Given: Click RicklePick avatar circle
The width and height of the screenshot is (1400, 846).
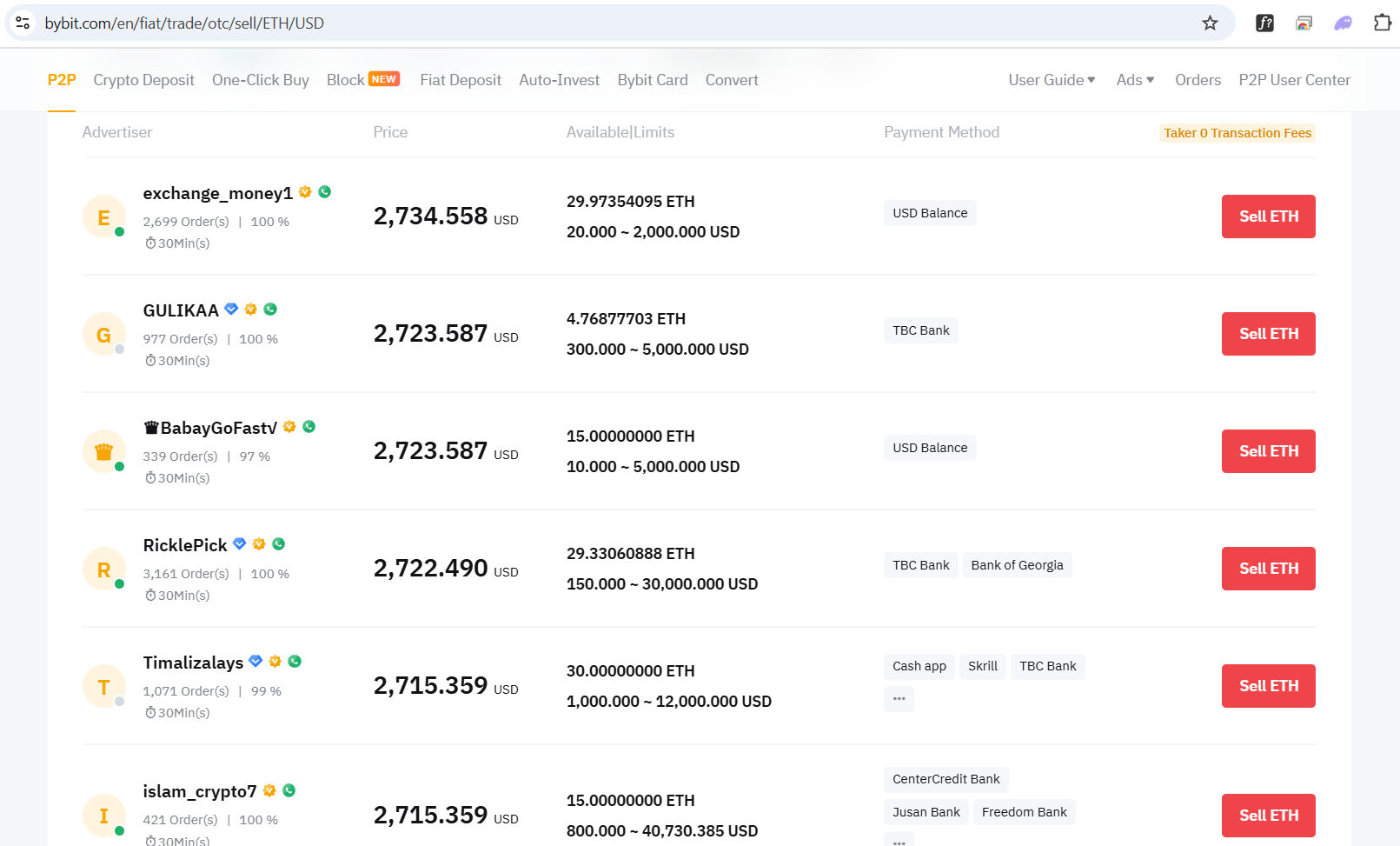Looking at the screenshot, I should [x=104, y=569].
